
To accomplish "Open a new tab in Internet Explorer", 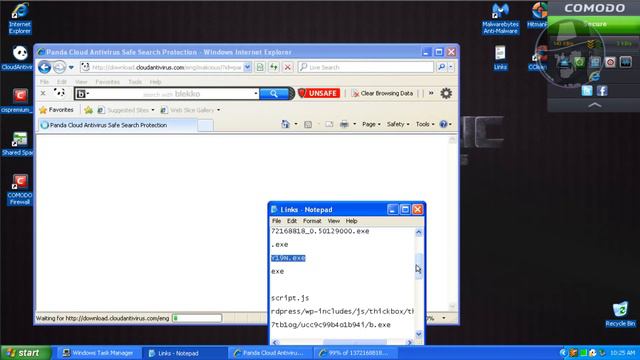I will pyautogui.click(x=205, y=125).
